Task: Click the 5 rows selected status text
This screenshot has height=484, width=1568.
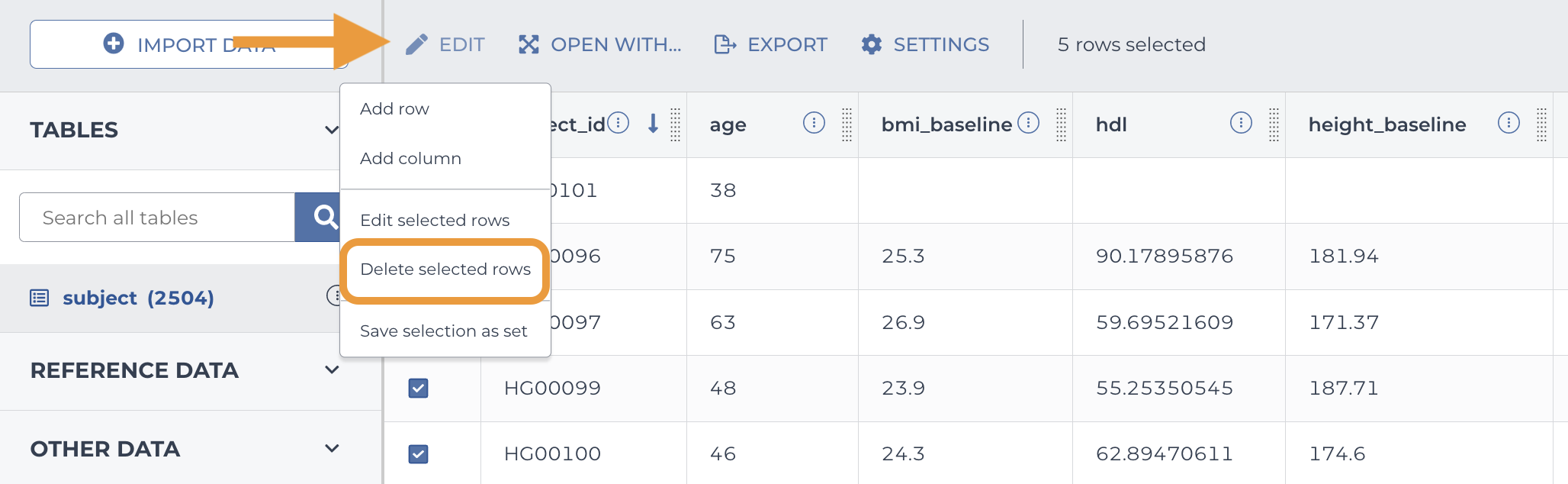Action: (1132, 44)
